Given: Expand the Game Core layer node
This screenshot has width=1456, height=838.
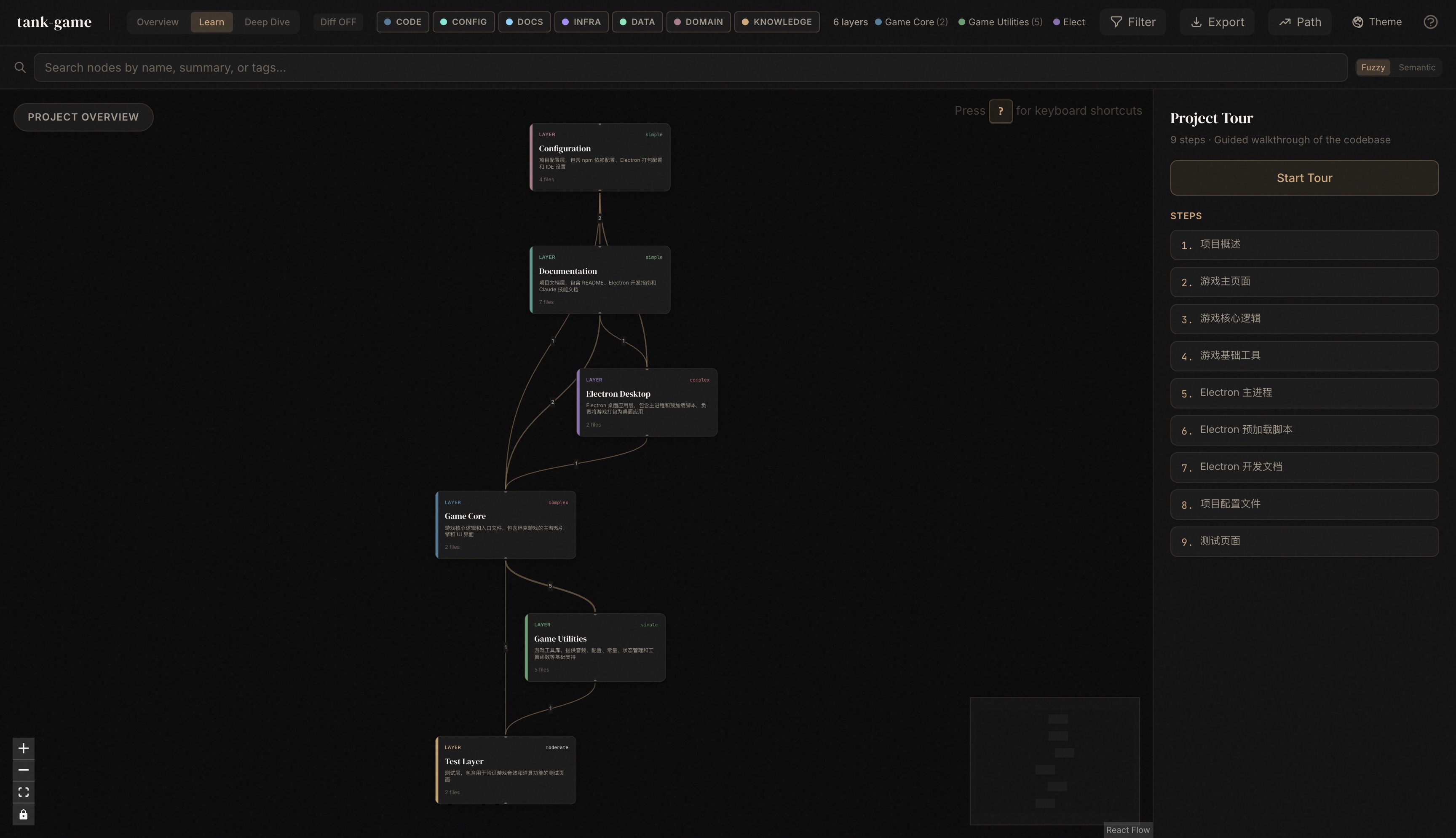Looking at the screenshot, I should 506,524.
